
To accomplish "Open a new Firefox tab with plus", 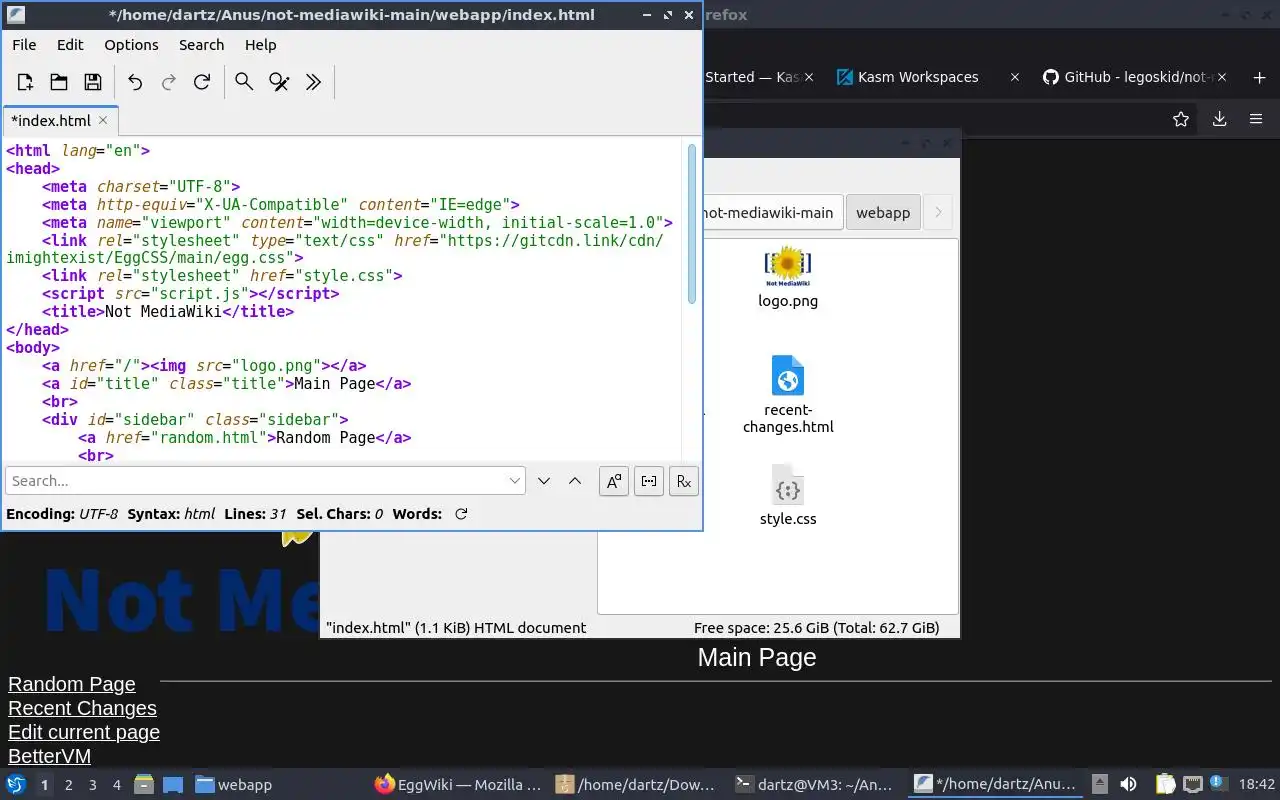I will pos(1259,77).
